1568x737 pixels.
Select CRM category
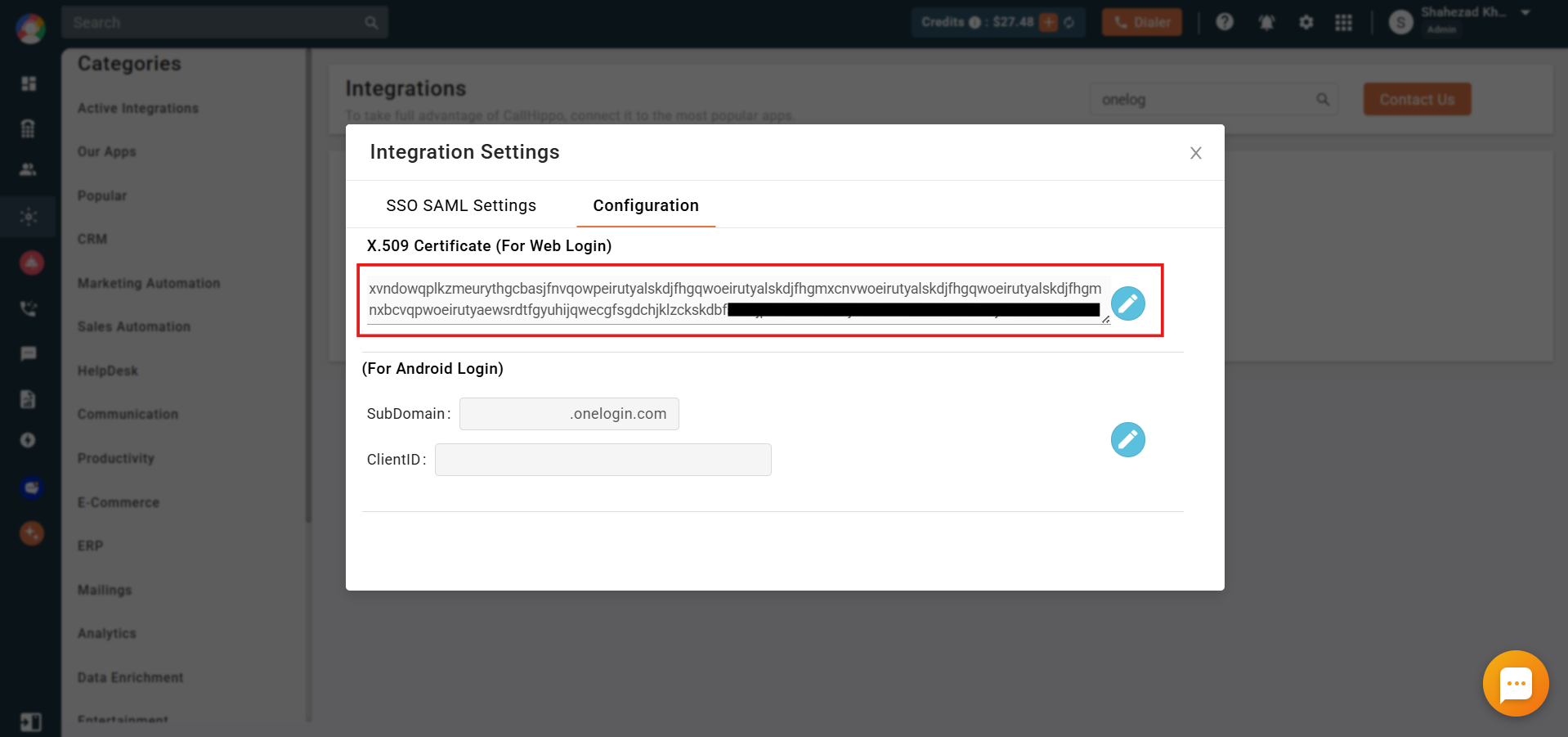(92, 239)
